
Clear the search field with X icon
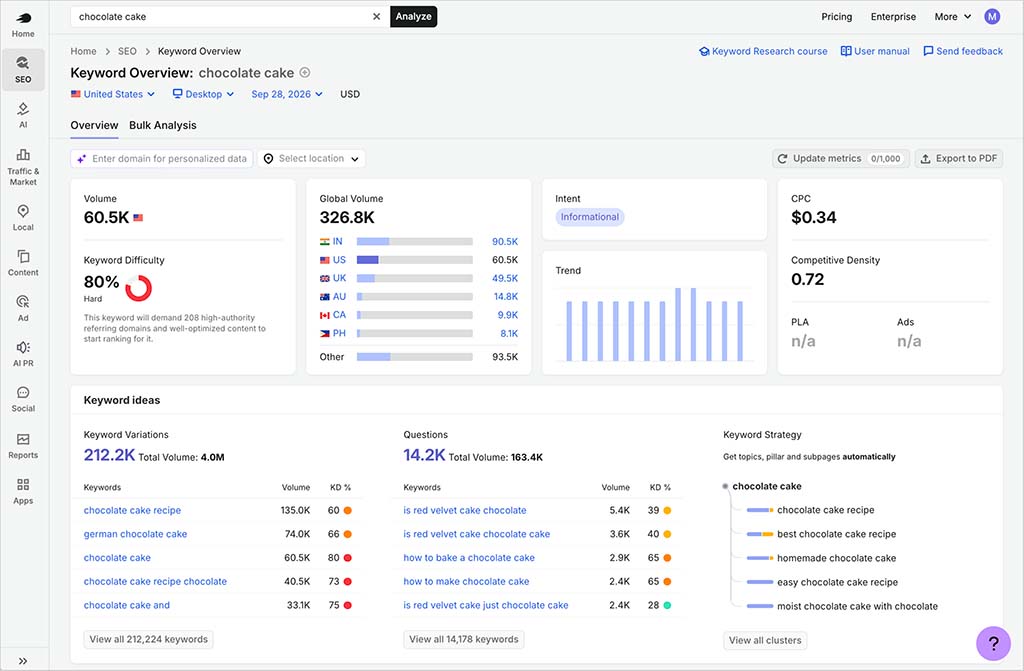(x=376, y=16)
